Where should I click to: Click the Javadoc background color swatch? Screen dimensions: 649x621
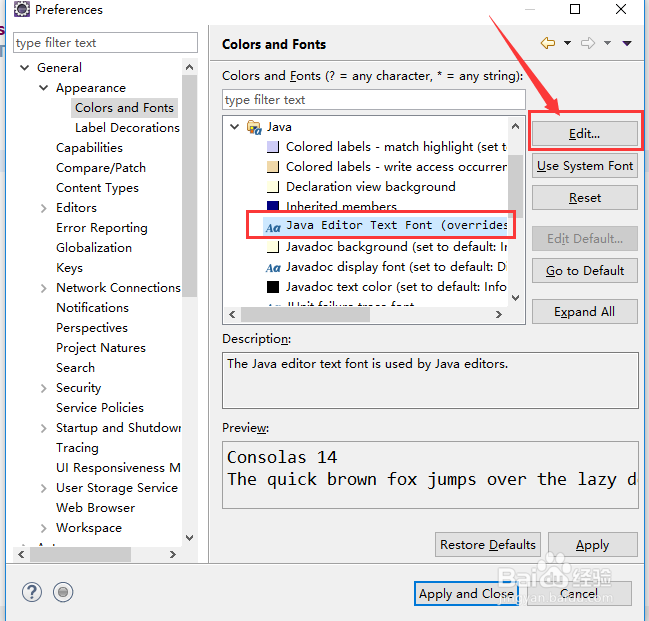[x=273, y=247]
